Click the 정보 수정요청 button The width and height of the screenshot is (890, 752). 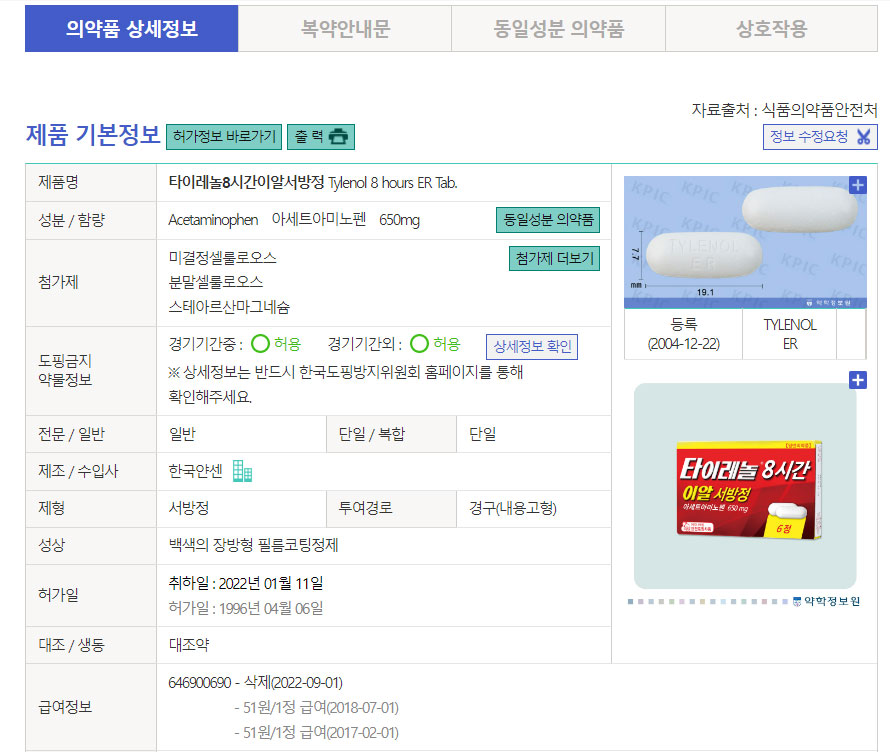[820, 137]
